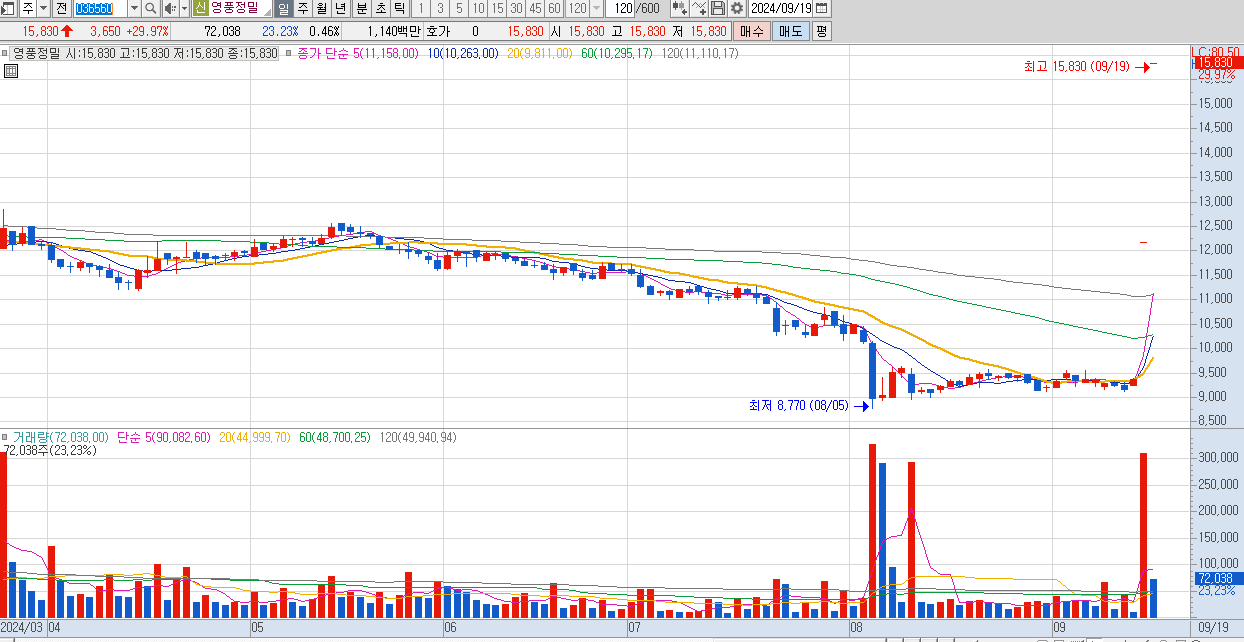Open the calendar date picker icon

(822, 8)
